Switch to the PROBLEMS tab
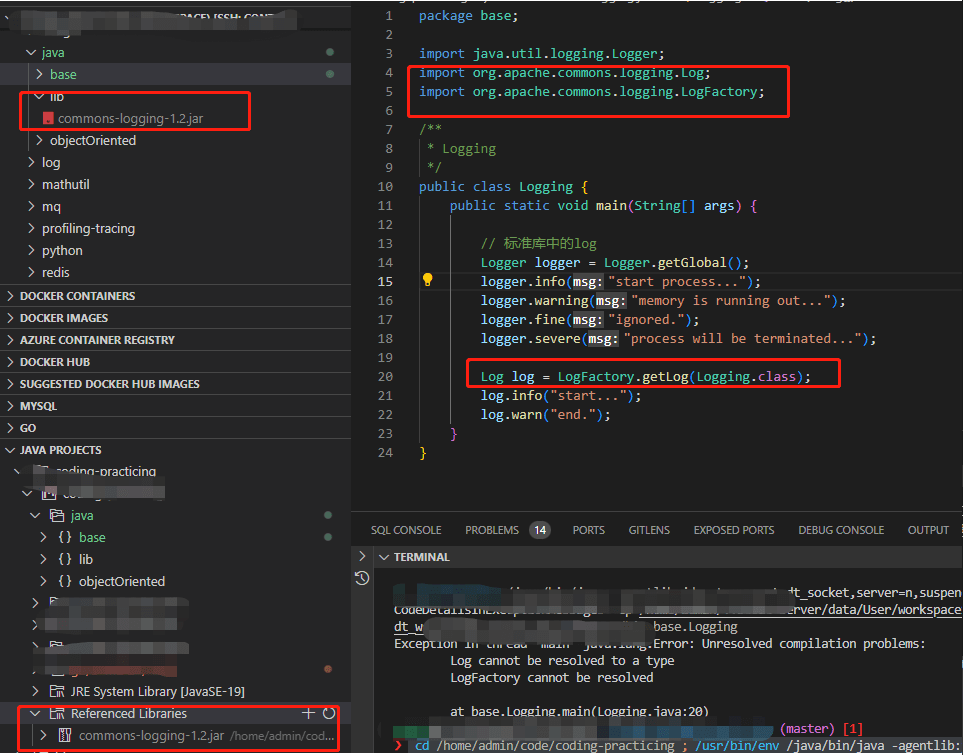 point(492,530)
